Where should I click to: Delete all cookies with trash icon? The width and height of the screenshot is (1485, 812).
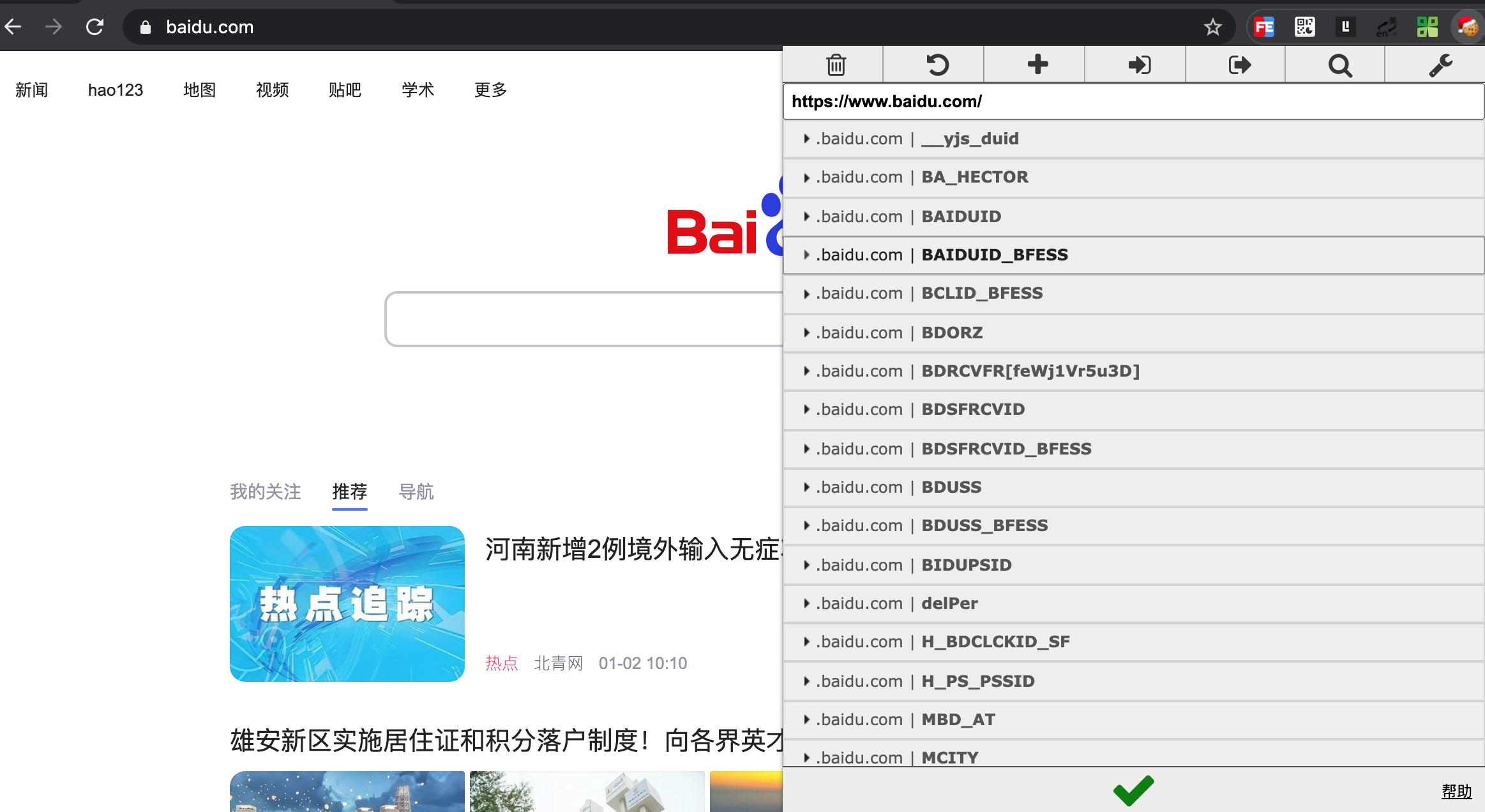click(835, 65)
